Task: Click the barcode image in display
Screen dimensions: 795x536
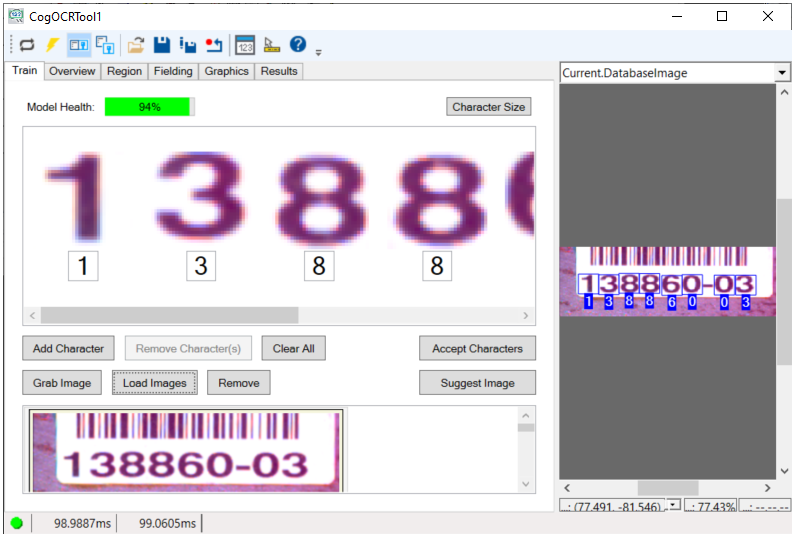Action: 668,281
